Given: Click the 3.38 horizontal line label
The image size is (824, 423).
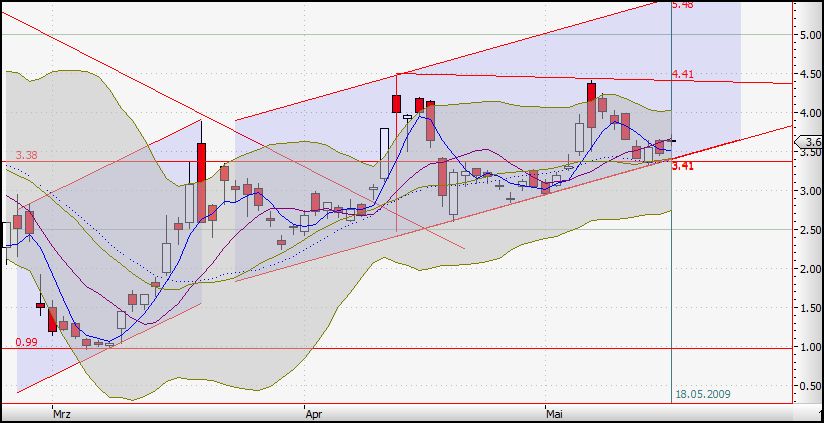Looking at the screenshot, I should (x=26, y=155).
